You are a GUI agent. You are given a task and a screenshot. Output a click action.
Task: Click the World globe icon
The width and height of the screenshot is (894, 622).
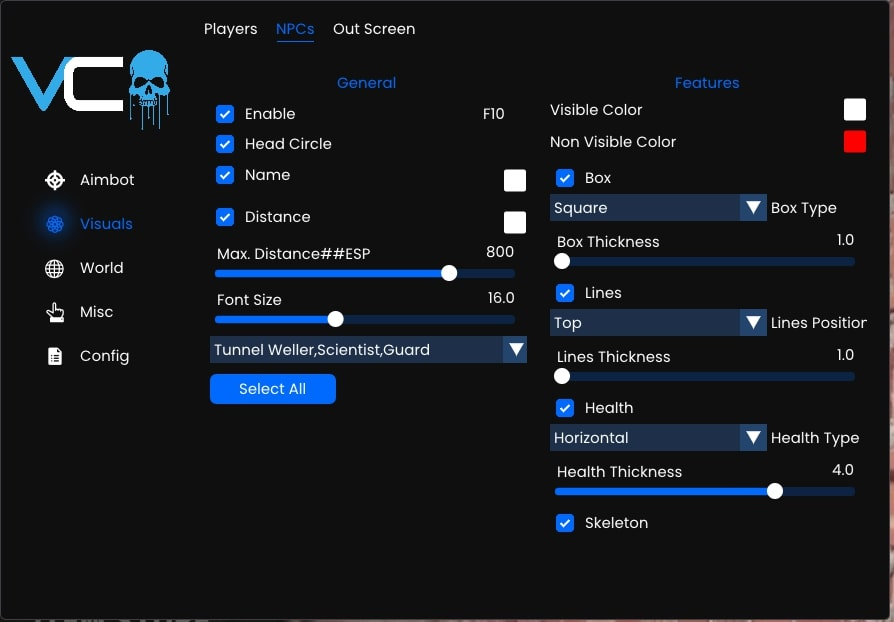(55, 268)
